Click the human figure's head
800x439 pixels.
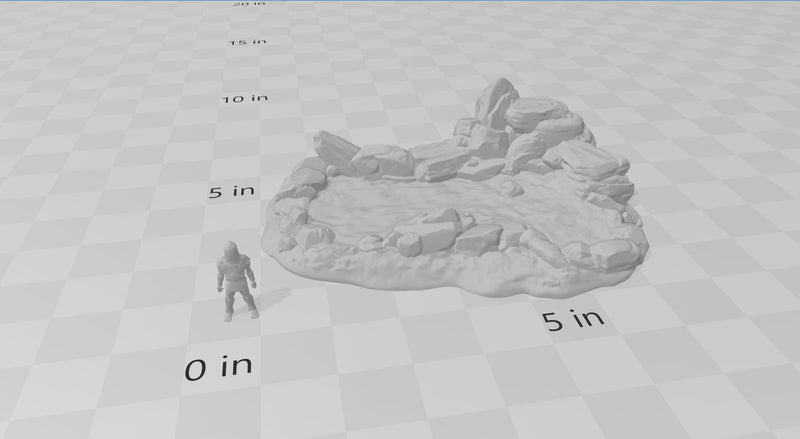pos(233,249)
